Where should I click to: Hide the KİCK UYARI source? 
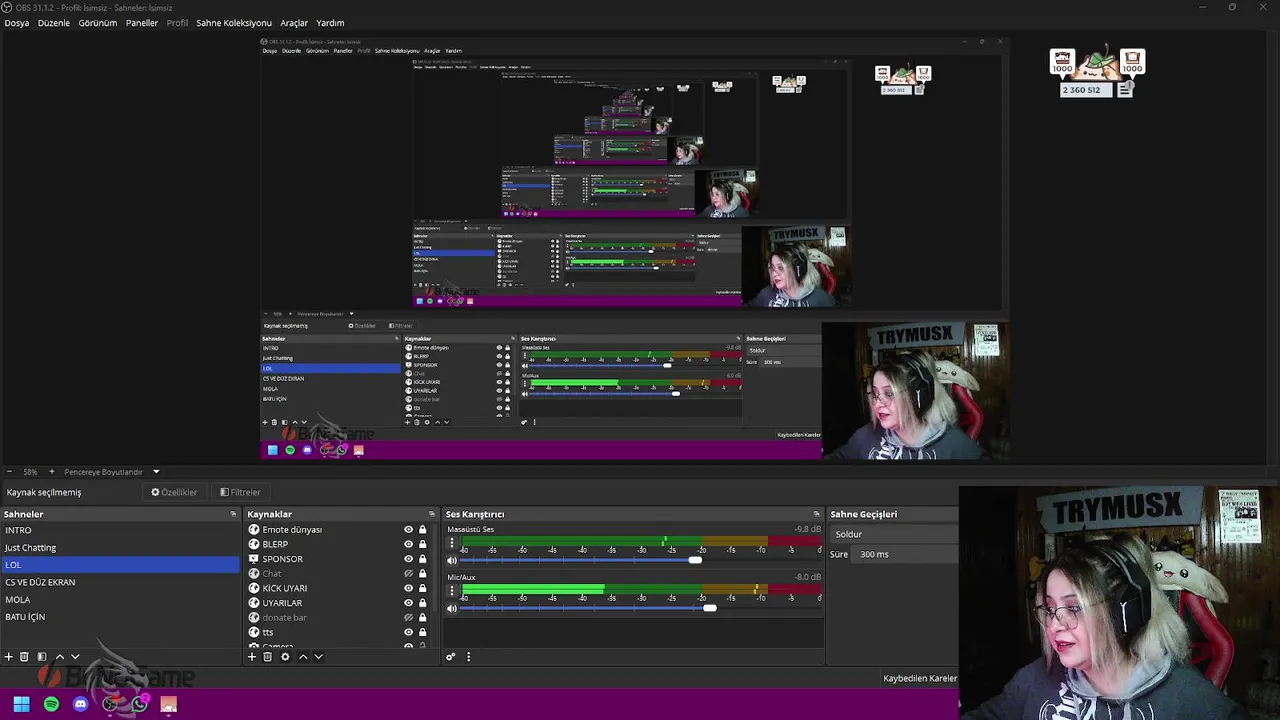point(408,588)
